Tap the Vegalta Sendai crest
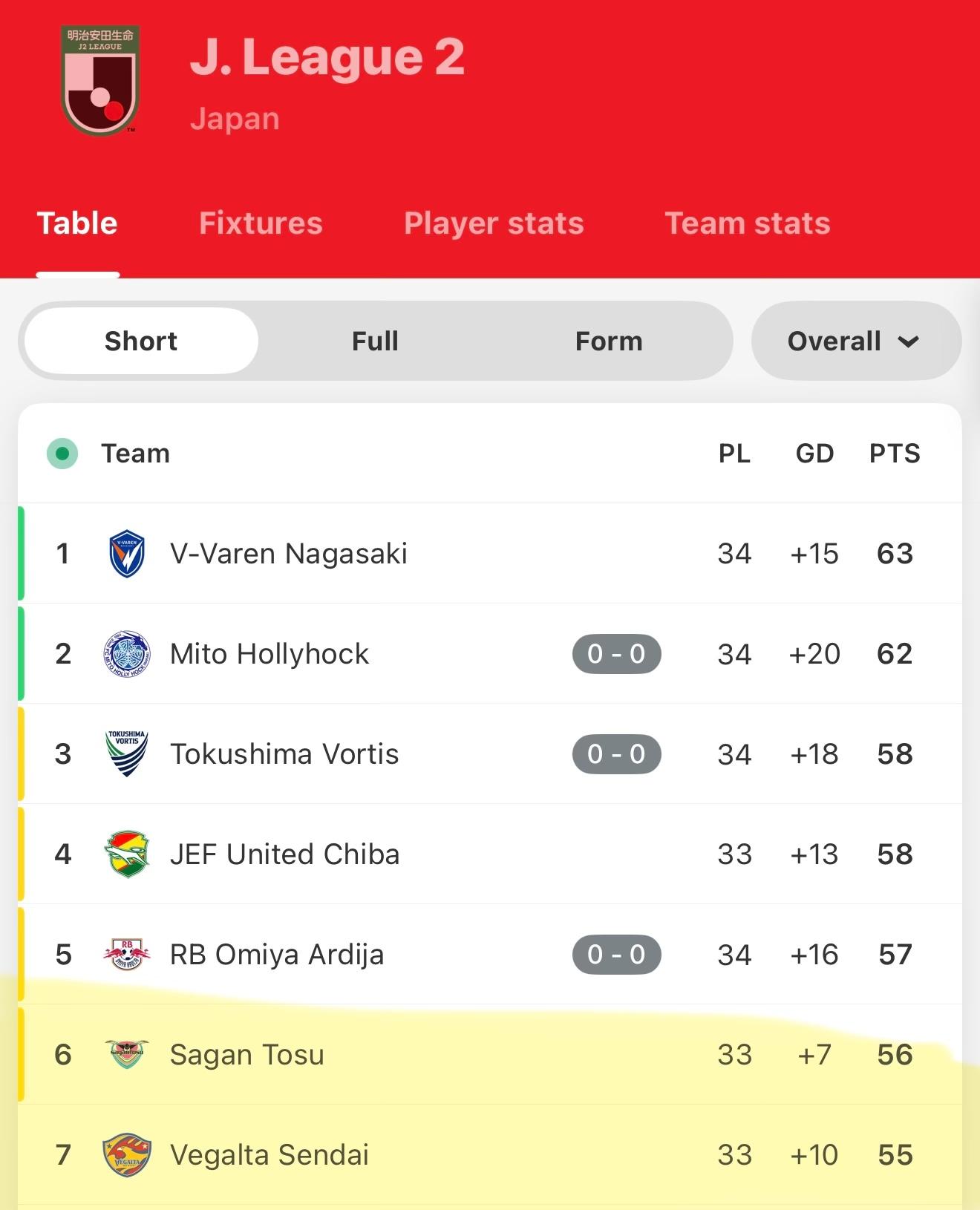The height and width of the screenshot is (1210, 980). pos(127,1155)
